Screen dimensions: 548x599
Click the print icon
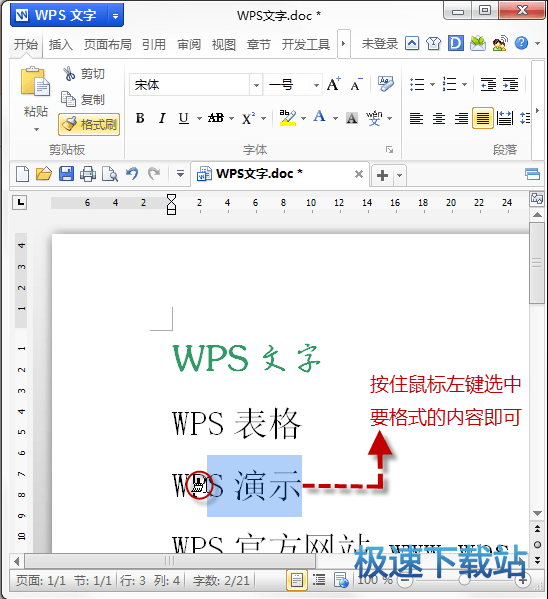click(88, 174)
